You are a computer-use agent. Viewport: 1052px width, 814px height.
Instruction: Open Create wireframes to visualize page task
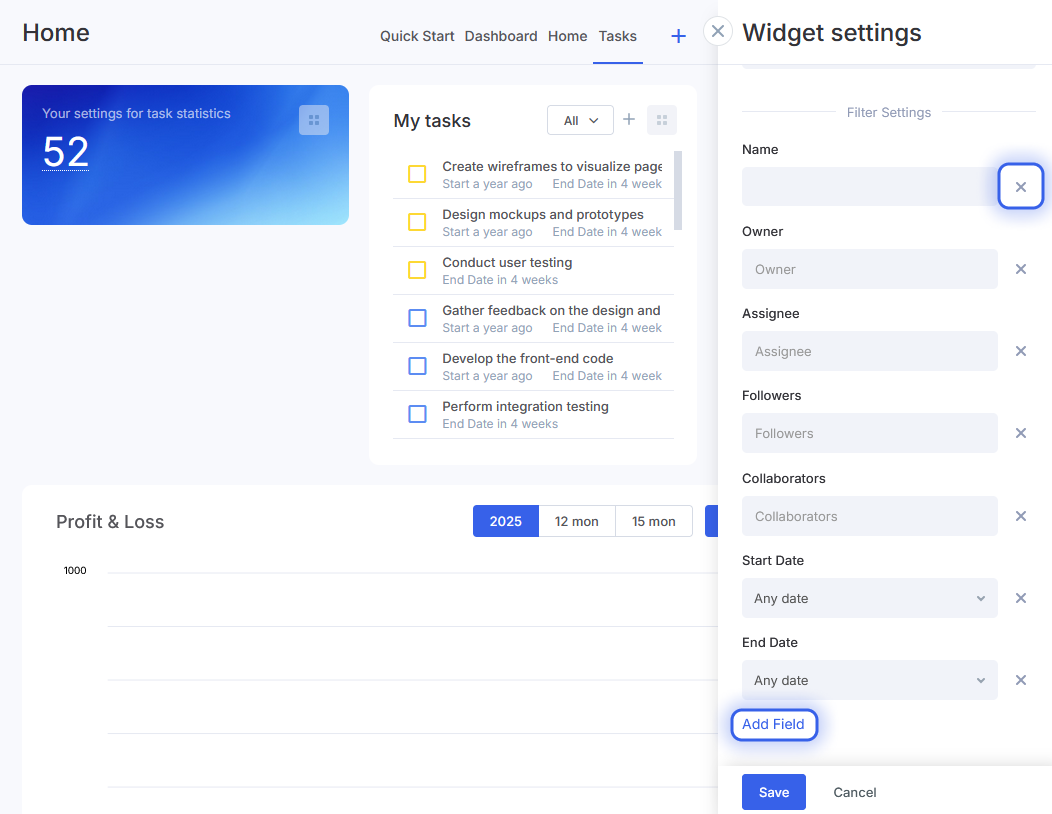551,166
